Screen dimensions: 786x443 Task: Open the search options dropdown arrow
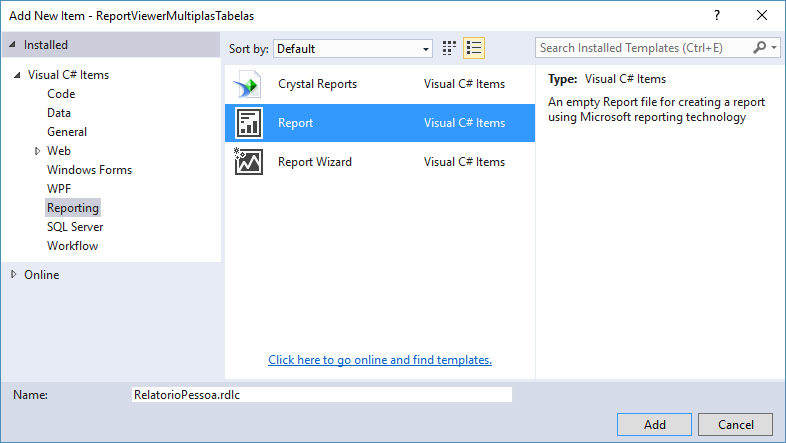tap(774, 48)
